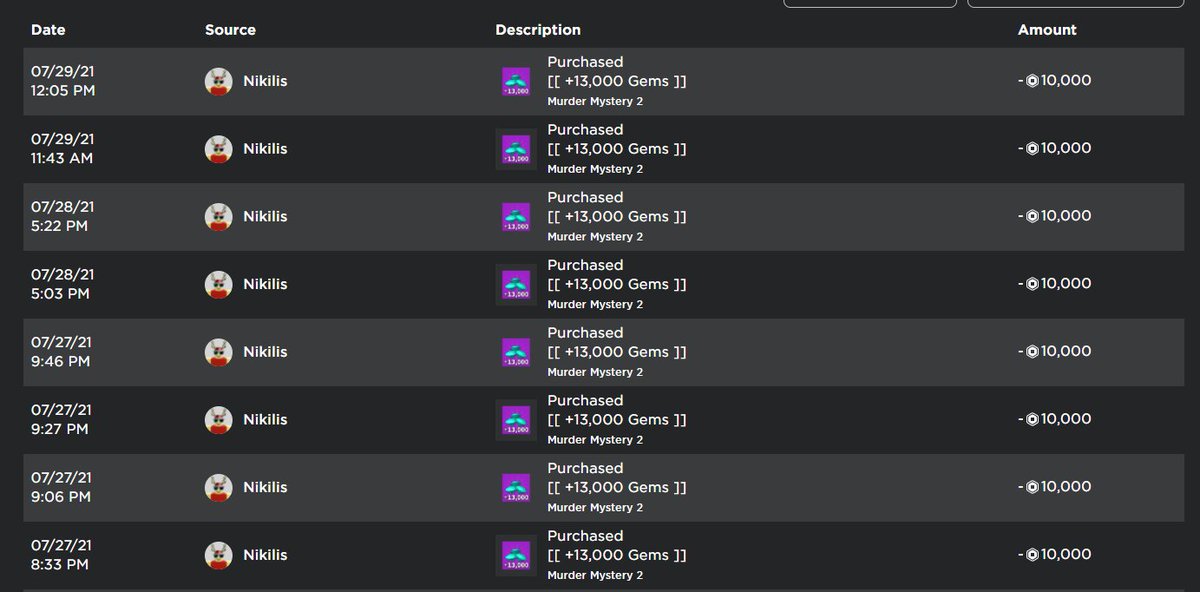Open Murder Mystery 2 link in 07/27/21 9:06 PM row
1200x592 pixels.
(595, 508)
